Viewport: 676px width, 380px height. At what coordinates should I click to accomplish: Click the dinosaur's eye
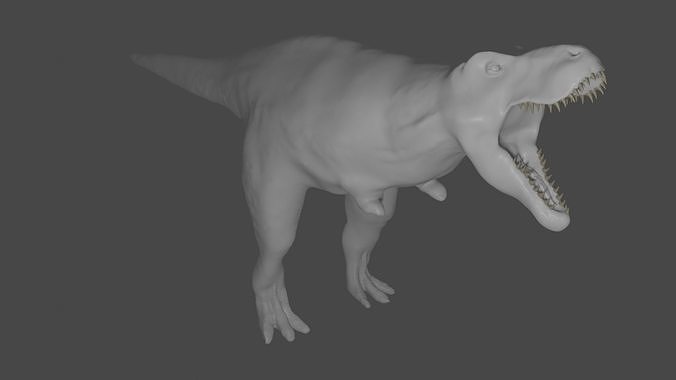click(x=494, y=69)
